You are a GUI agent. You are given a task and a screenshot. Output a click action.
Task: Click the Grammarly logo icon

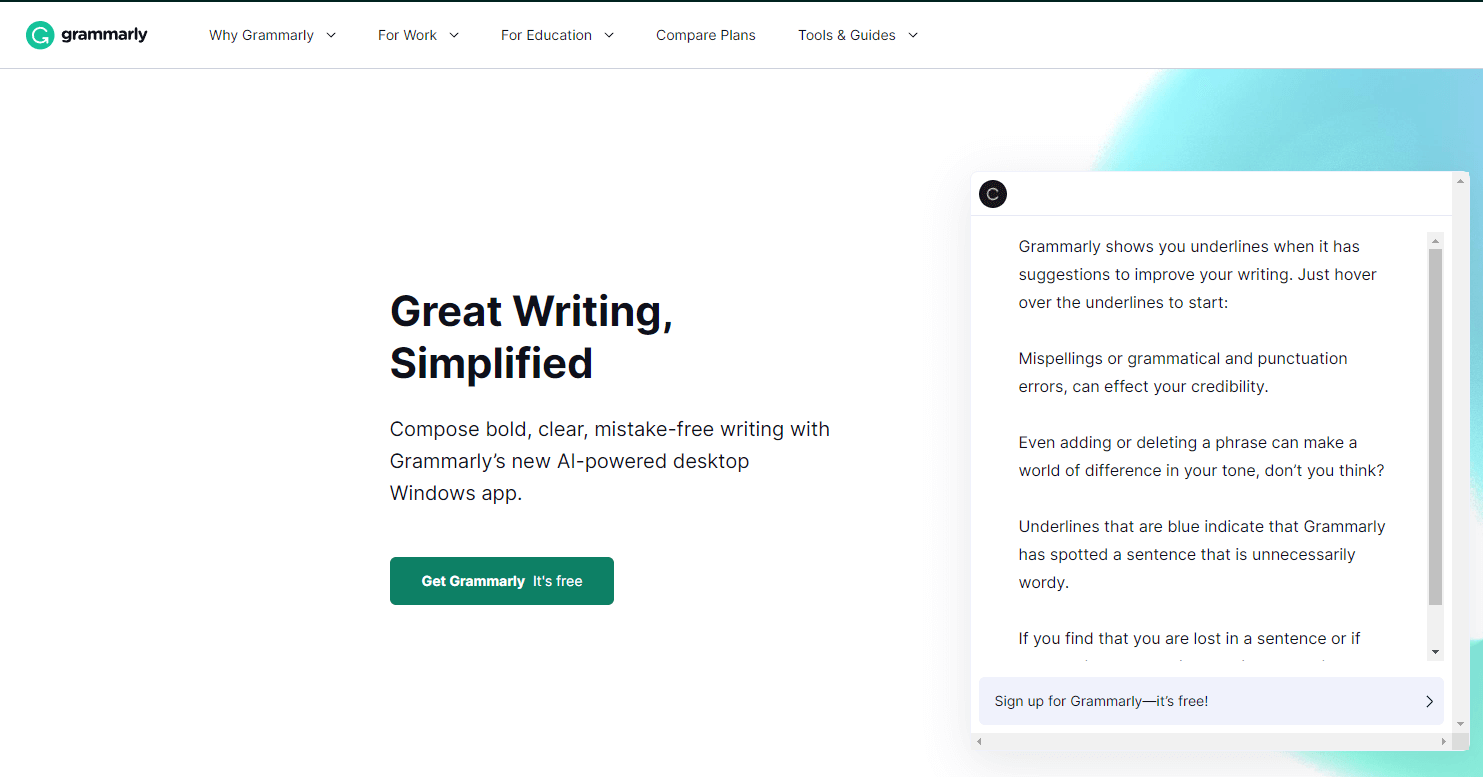pyautogui.click(x=40, y=35)
